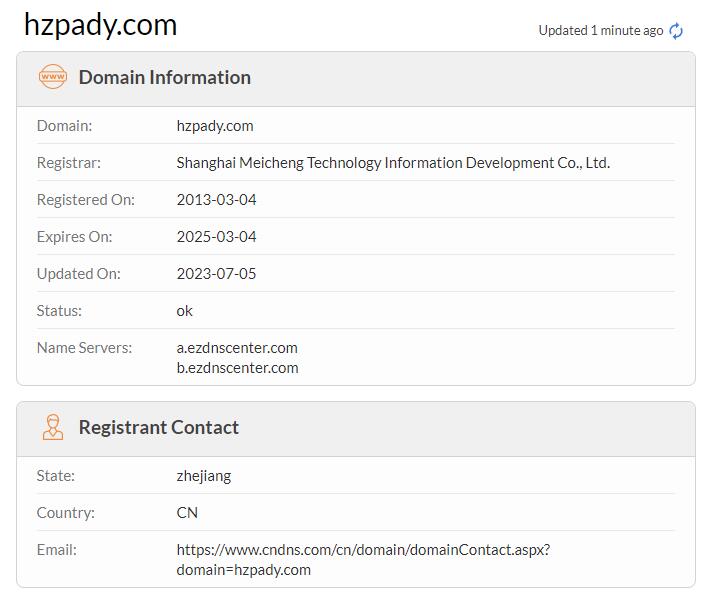Screen dimensions: 703x594
Task: Click the registrar name Shanghai Meicheng
Action: 393,163
